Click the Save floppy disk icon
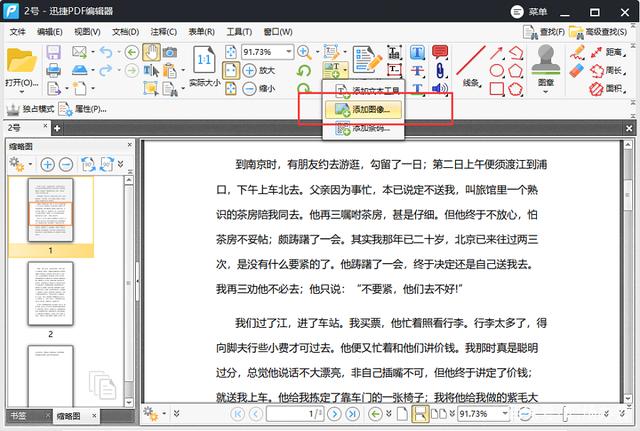 click(x=53, y=52)
